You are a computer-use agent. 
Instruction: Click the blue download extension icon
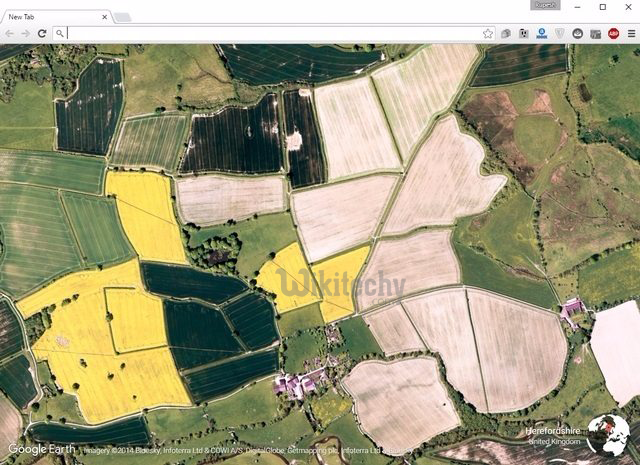541,33
